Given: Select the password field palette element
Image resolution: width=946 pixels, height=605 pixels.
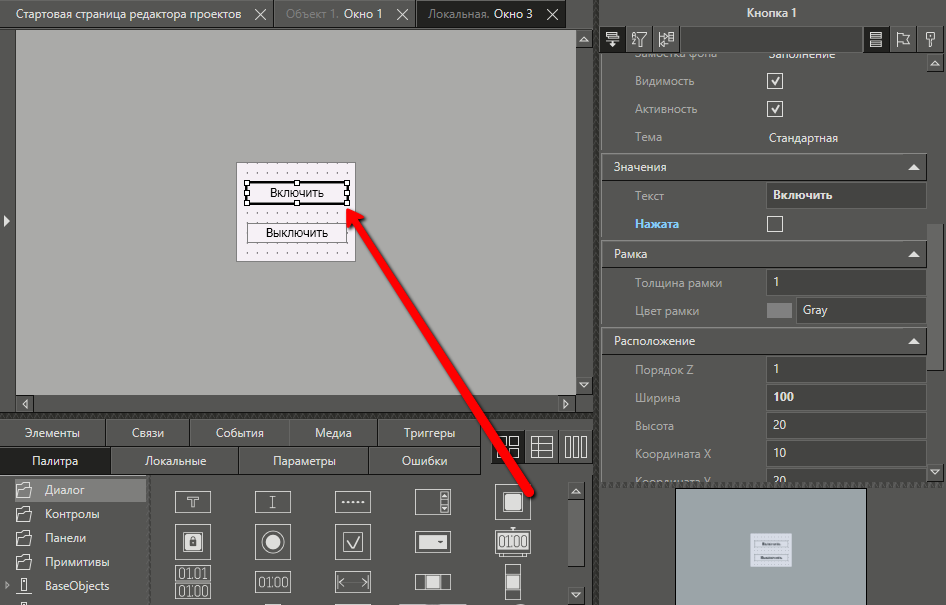Looking at the screenshot, I should [x=192, y=542].
